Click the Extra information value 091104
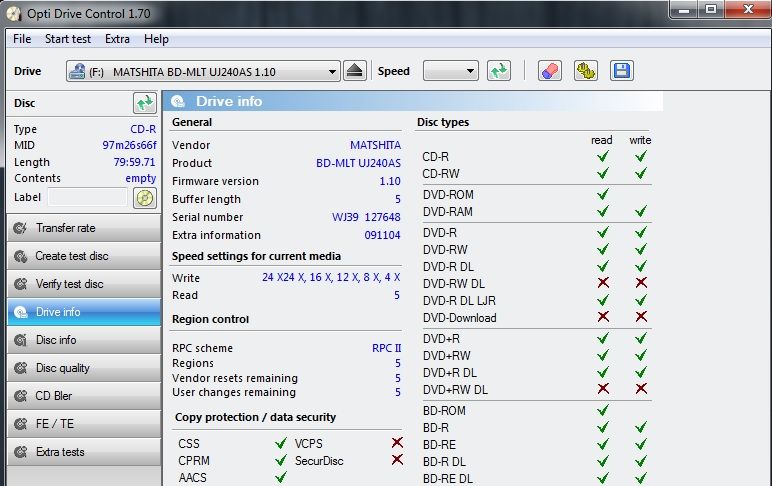772x486 pixels. coord(383,235)
